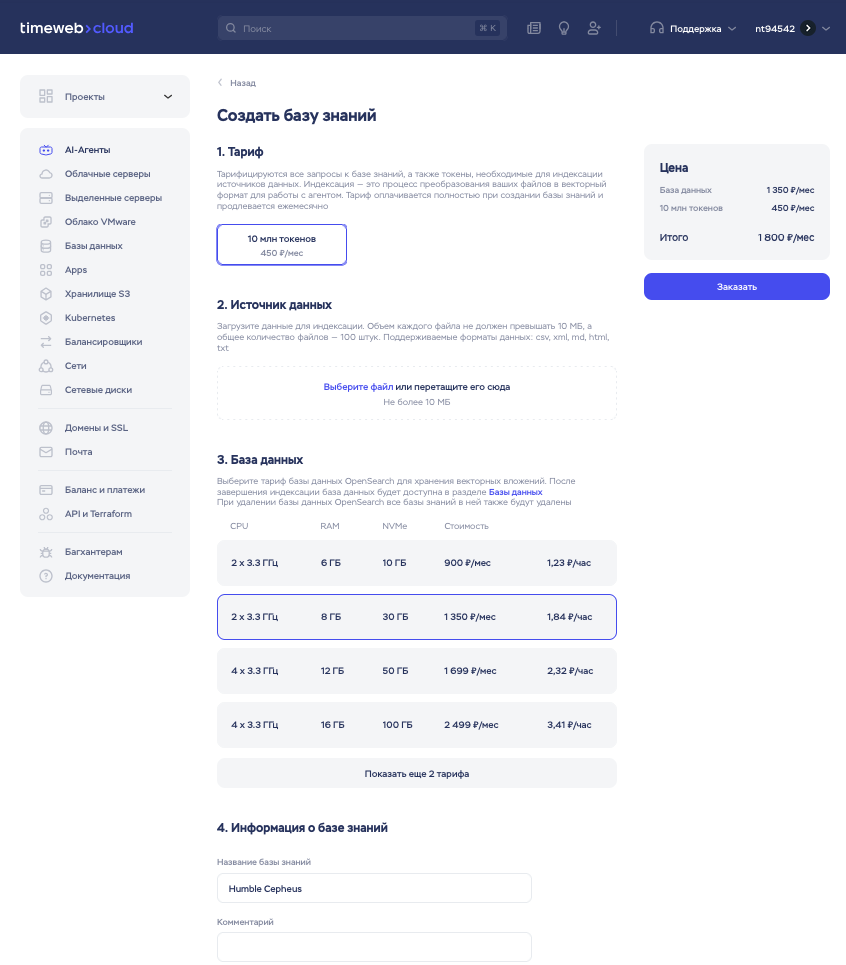The width and height of the screenshot is (846, 965).
Task: Select the 6 ГБ RAM database plan
Action: coord(416,563)
